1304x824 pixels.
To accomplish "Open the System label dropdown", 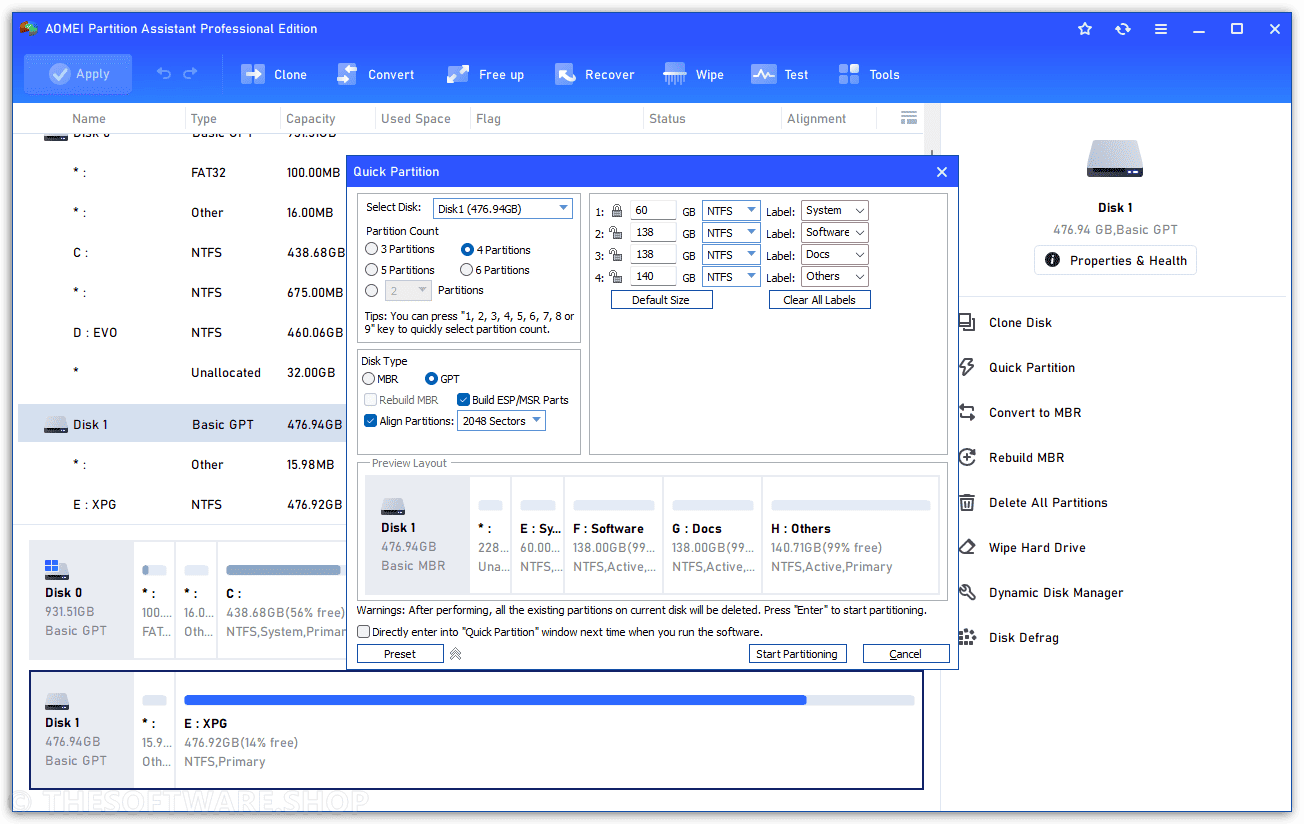I will point(834,210).
